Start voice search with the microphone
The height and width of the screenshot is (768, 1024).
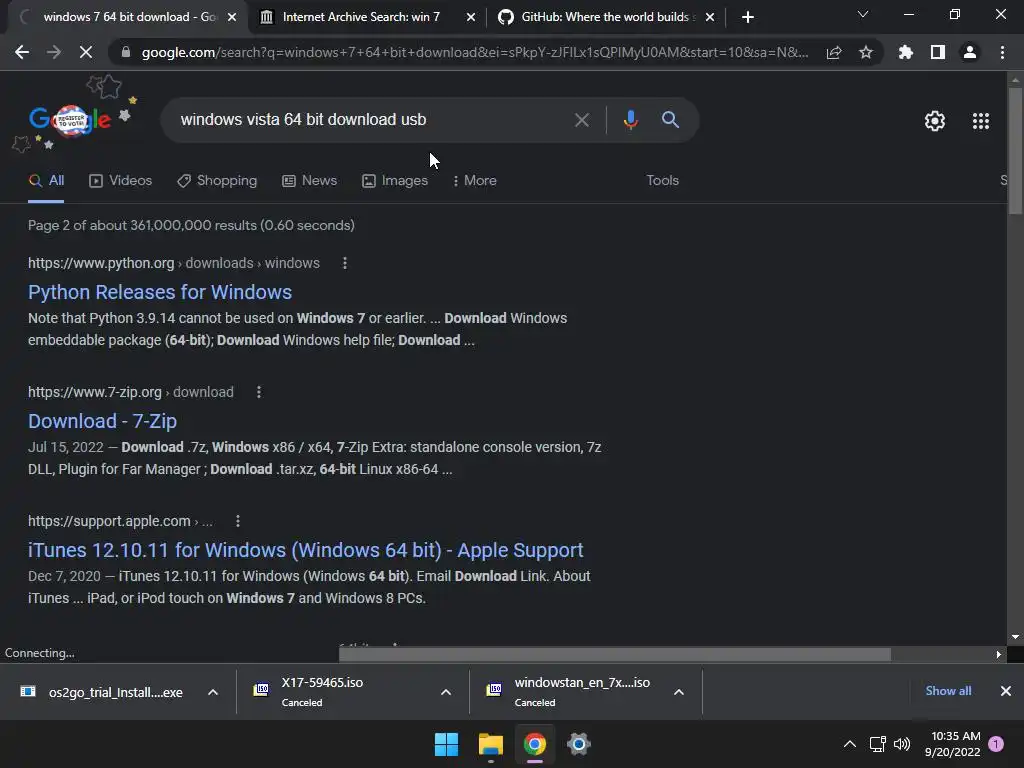tap(630, 120)
